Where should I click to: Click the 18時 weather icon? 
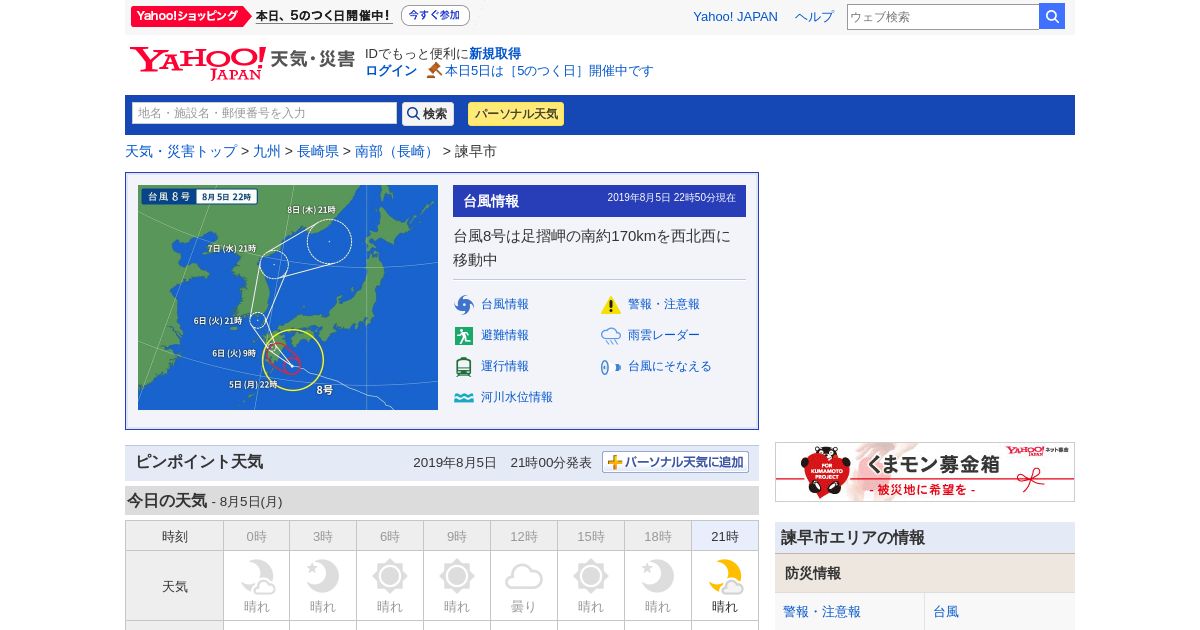(x=658, y=576)
